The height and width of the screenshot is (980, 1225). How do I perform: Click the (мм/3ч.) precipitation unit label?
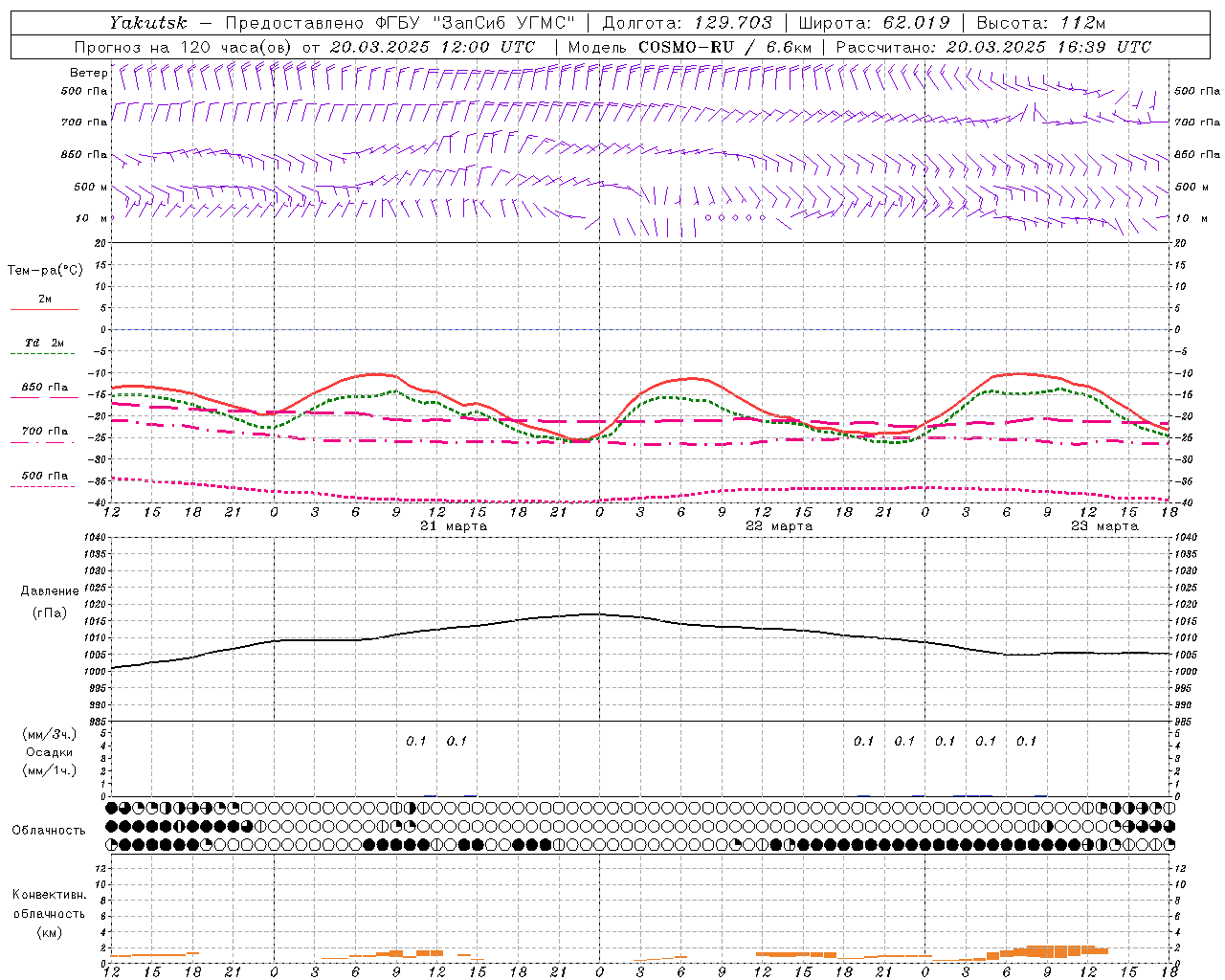pos(50,734)
